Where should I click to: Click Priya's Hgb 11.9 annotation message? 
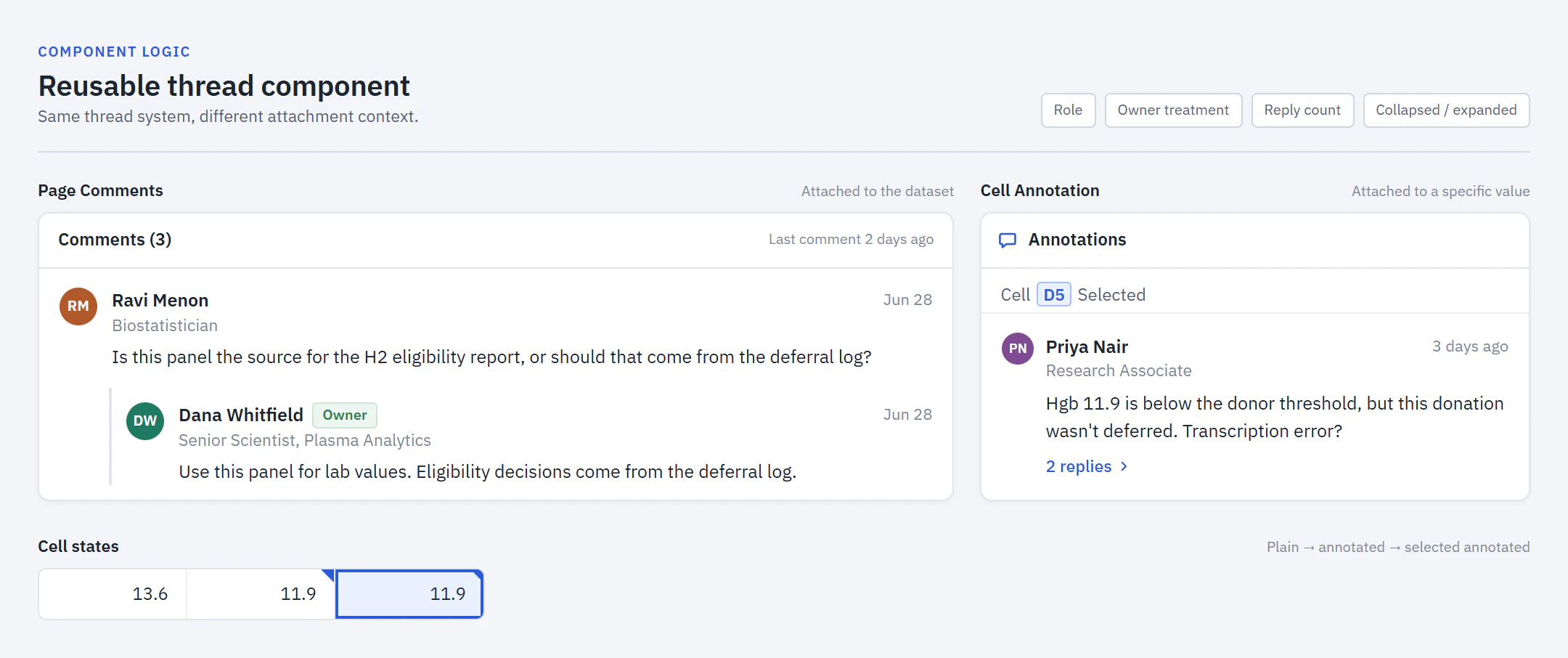point(1275,418)
